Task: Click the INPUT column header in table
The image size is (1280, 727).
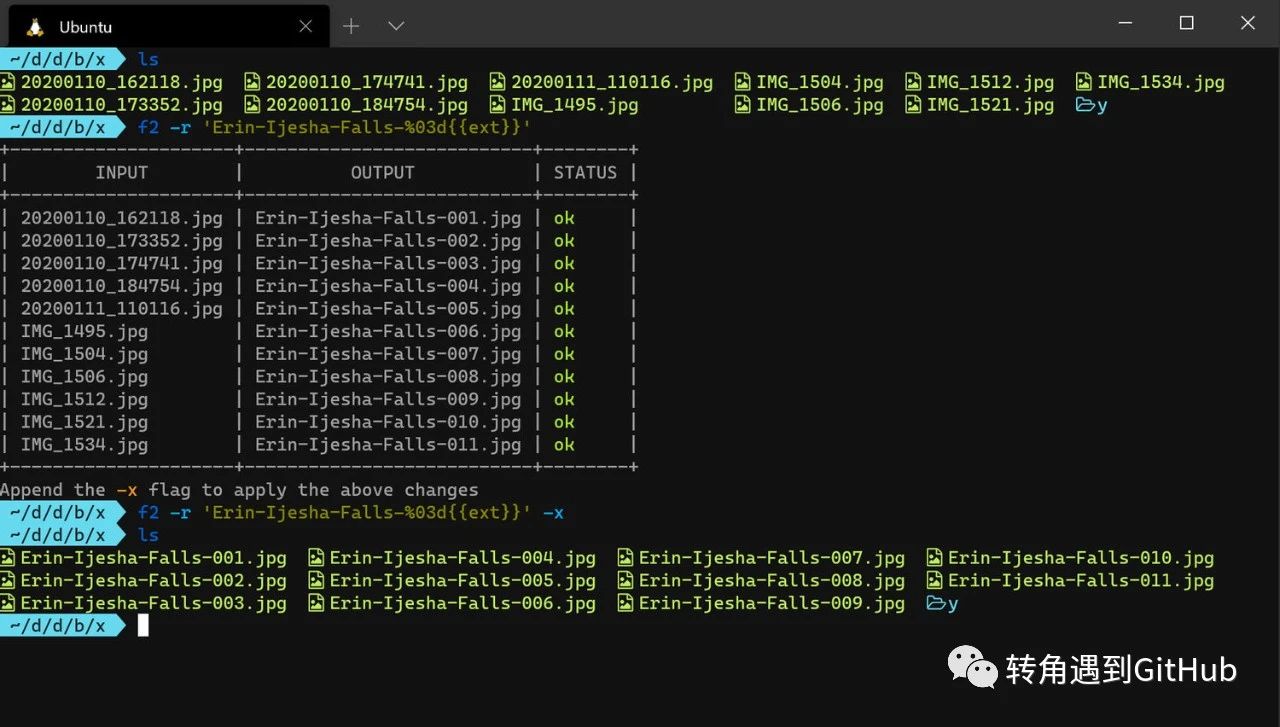Action: [x=121, y=173]
